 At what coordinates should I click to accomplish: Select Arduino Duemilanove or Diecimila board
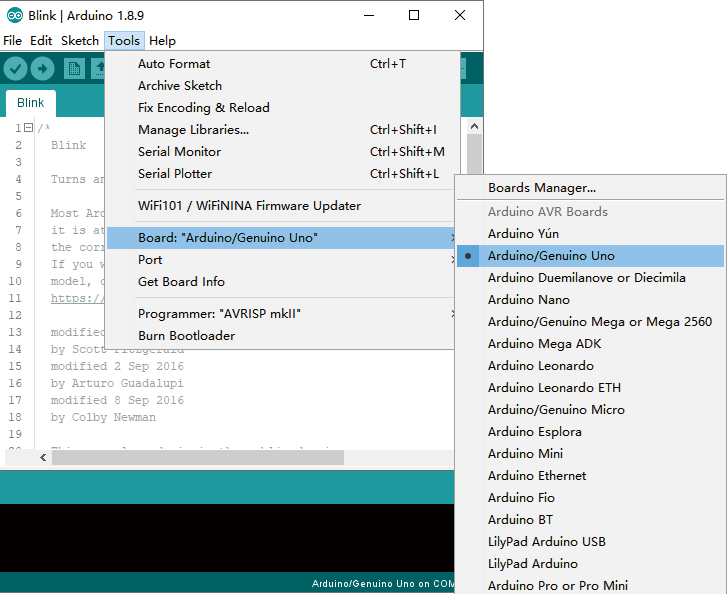coord(590,278)
